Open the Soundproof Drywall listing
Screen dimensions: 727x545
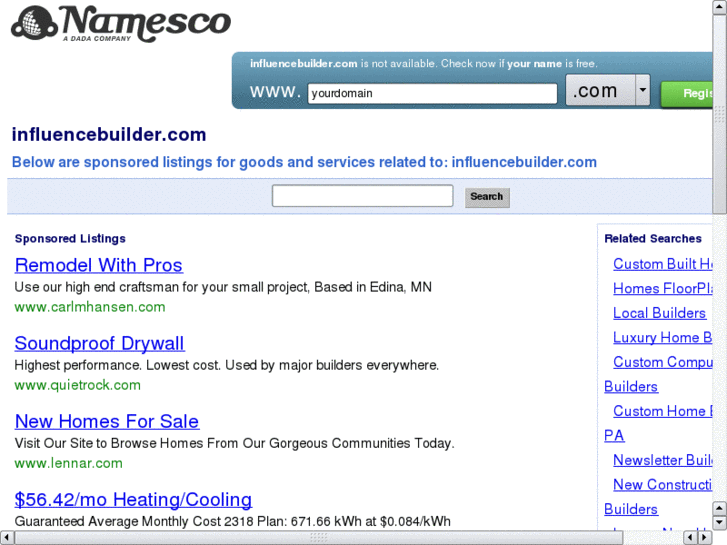[99, 344]
